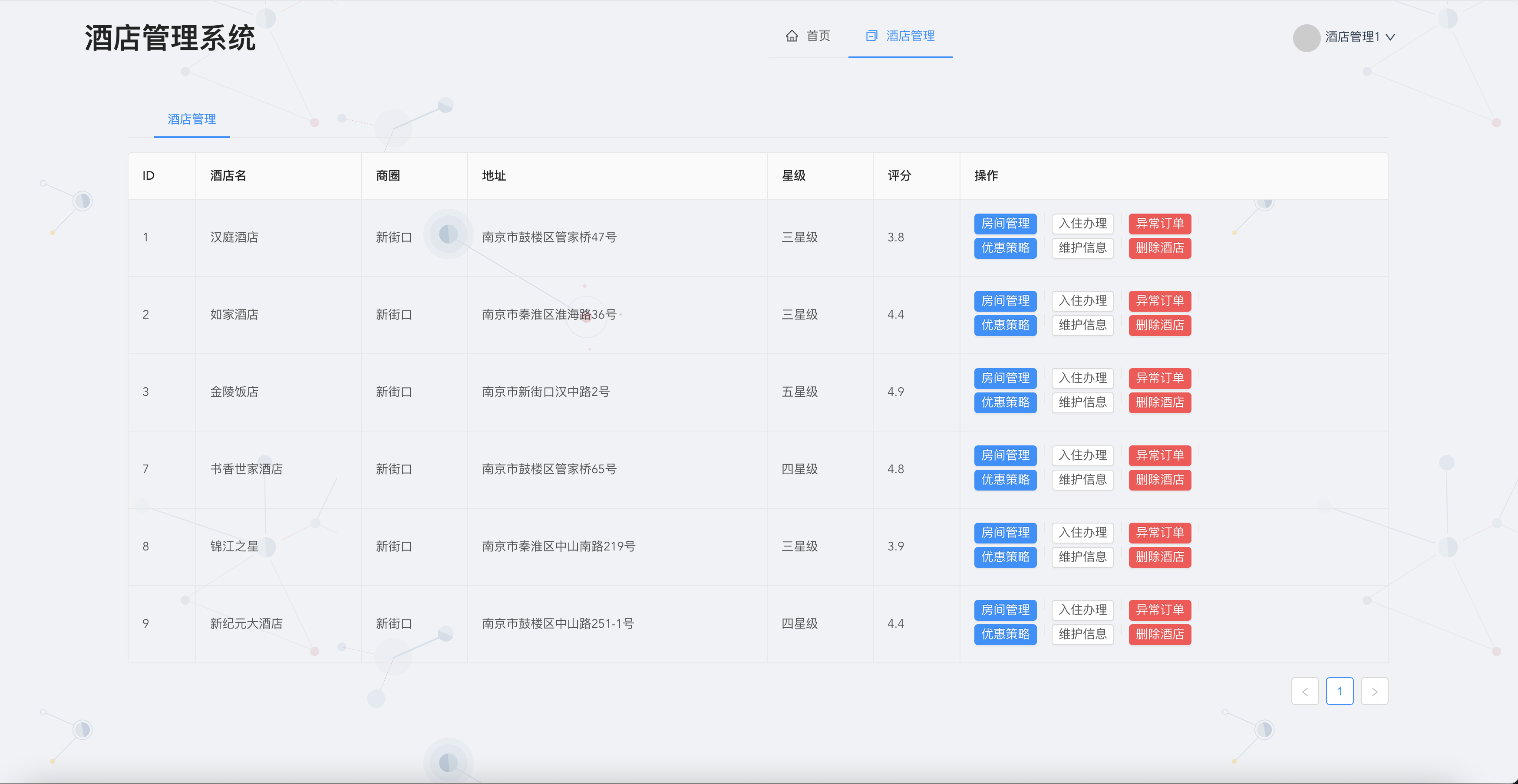Click 删除酒店 for 锦江之星
Screen dimensions: 1518x784
point(1160,557)
